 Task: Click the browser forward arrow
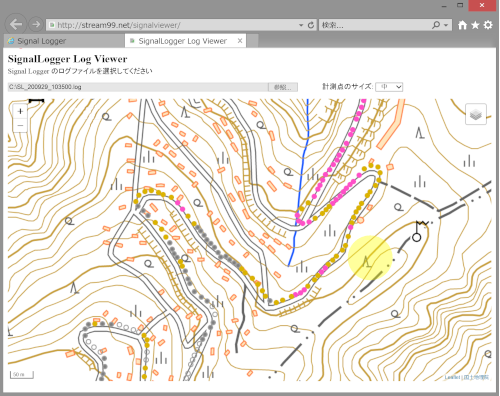36,25
